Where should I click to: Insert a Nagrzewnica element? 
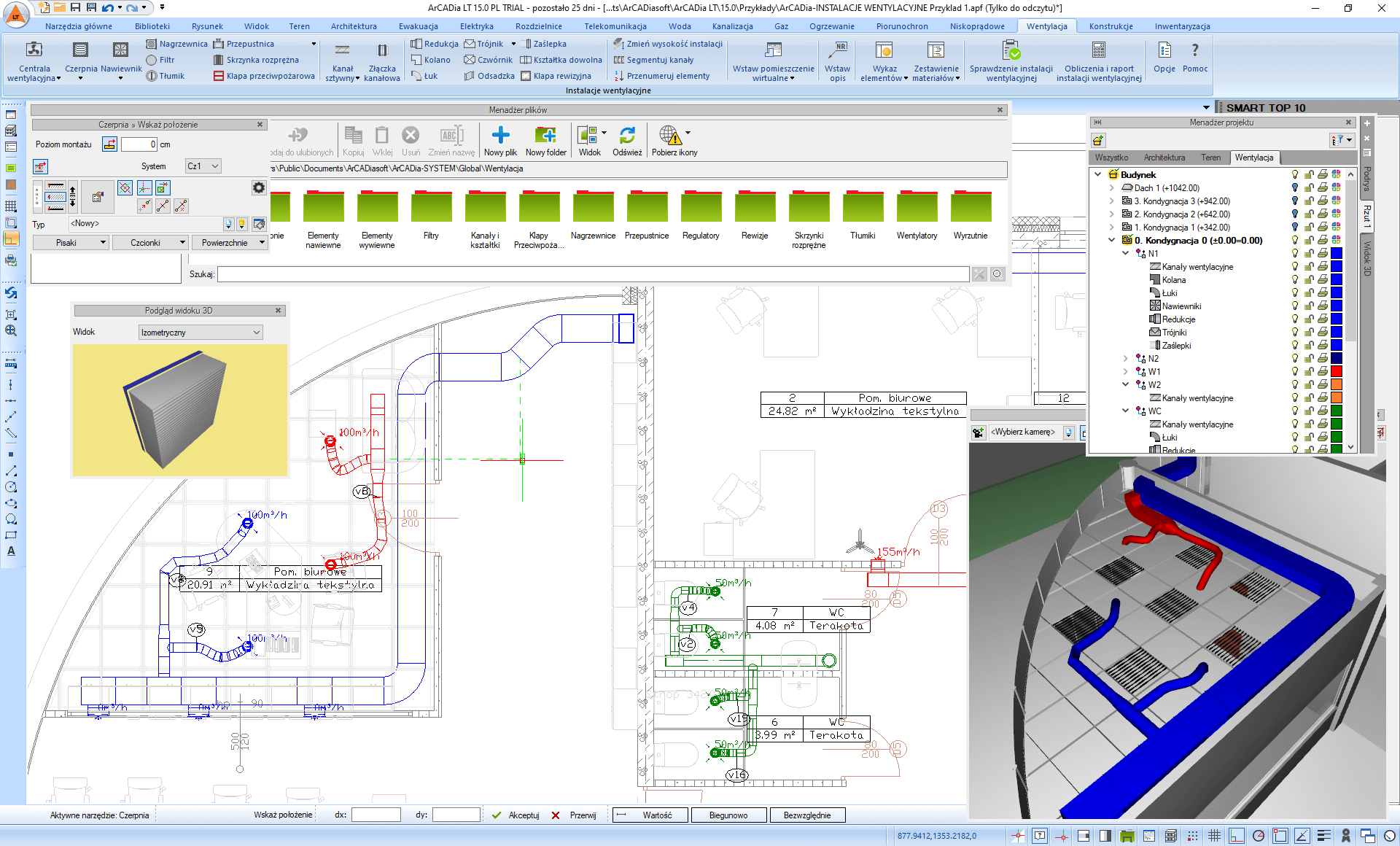point(176,44)
